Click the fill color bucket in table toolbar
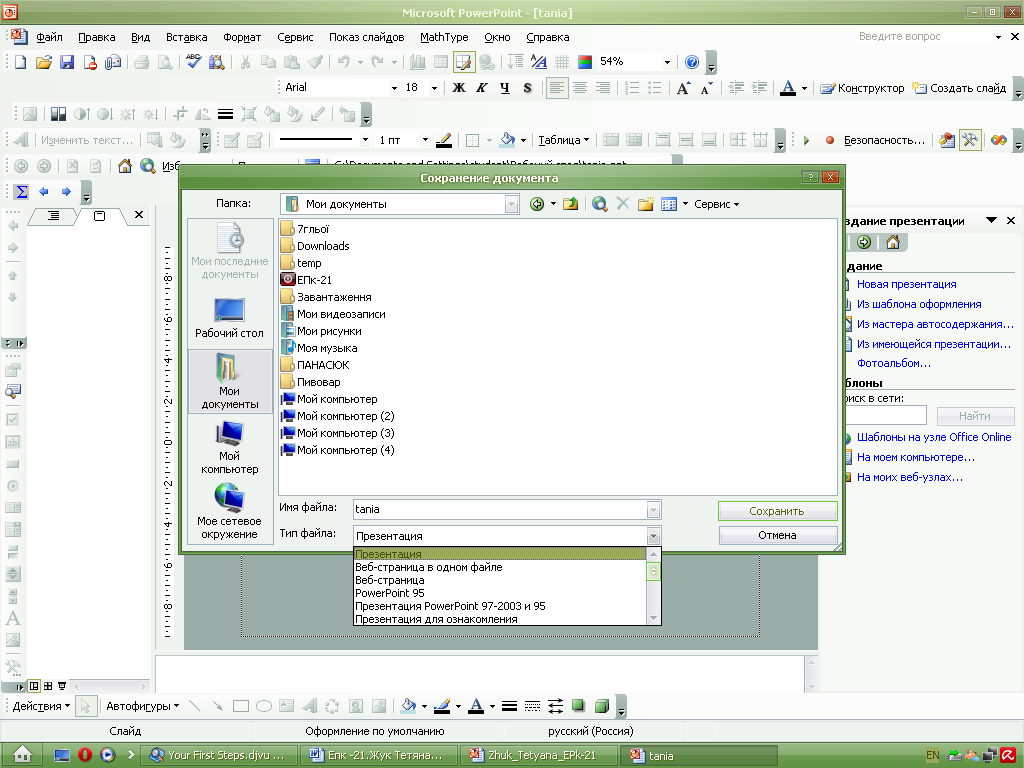 [508, 140]
